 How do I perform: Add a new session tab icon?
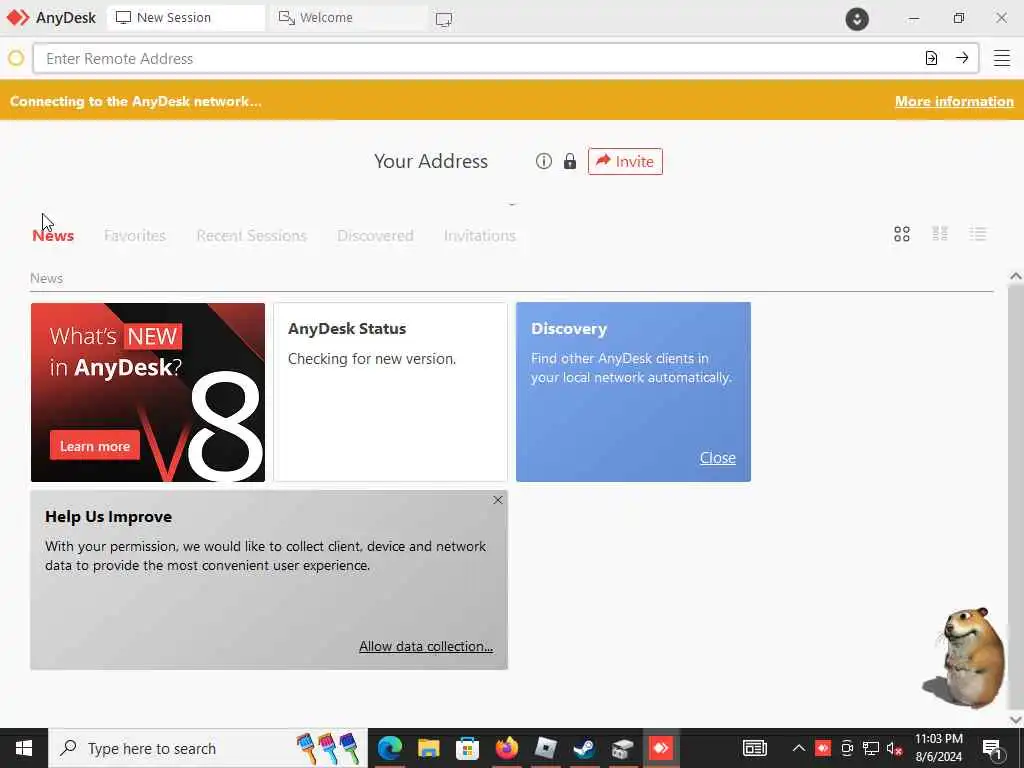(x=444, y=19)
